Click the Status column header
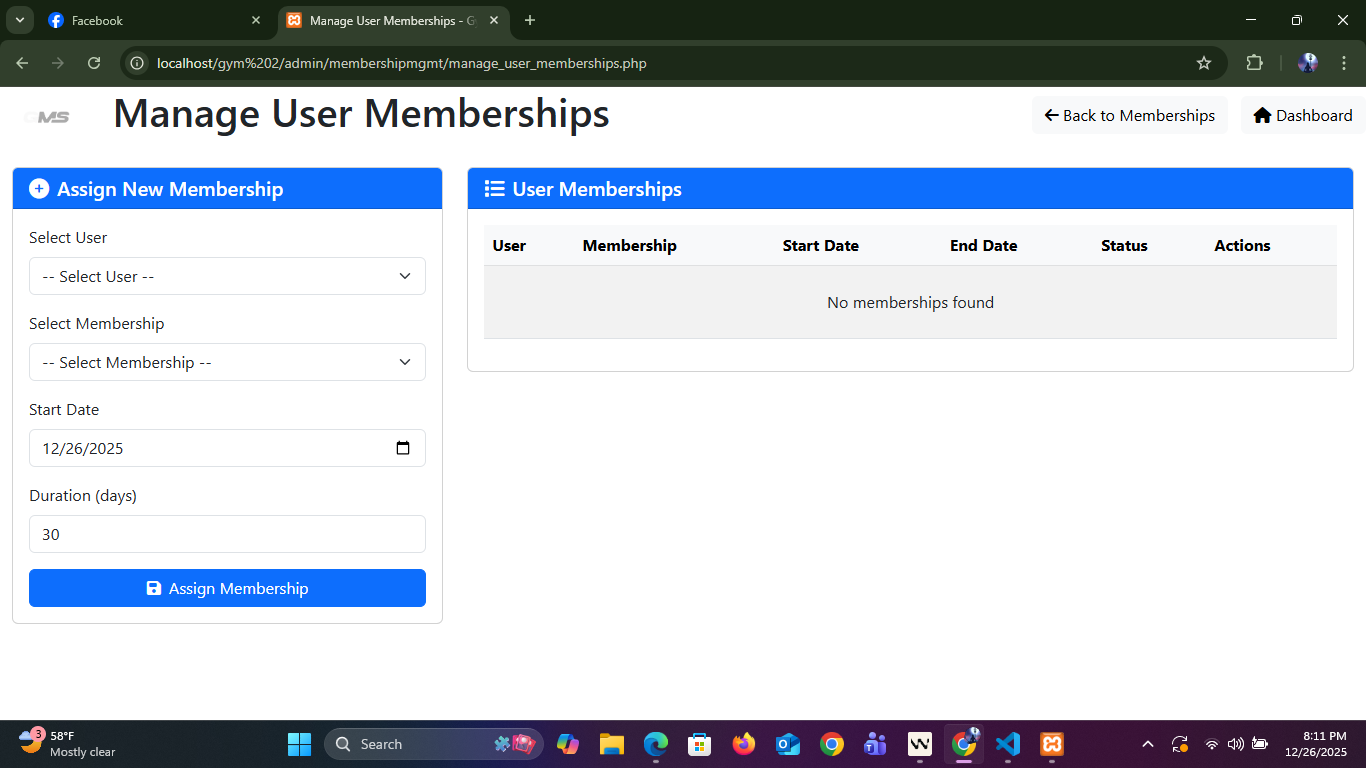 click(x=1124, y=245)
